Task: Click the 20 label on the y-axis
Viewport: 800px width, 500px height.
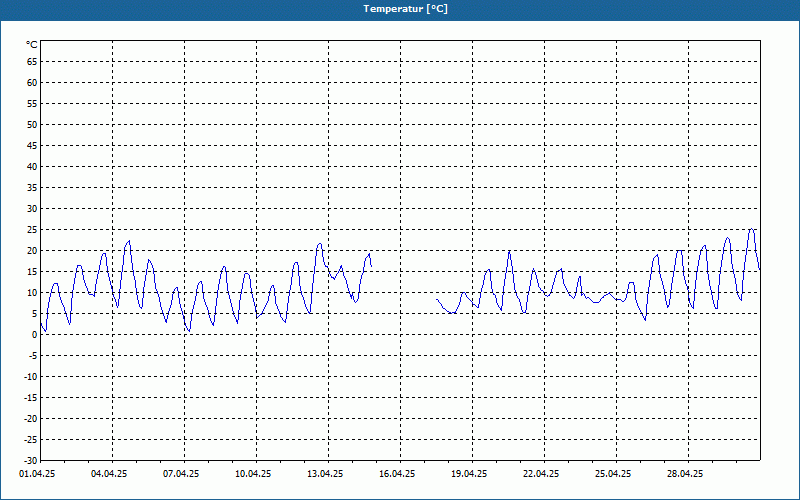Action: [x=32, y=251]
